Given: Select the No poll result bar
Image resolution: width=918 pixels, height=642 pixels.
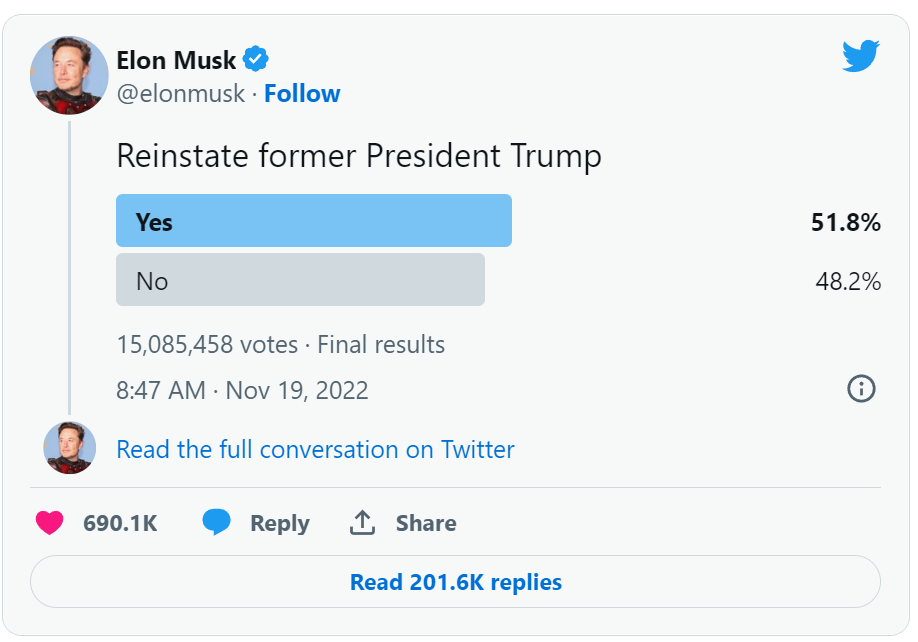Looking at the screenshot, I should pos(300,280).
